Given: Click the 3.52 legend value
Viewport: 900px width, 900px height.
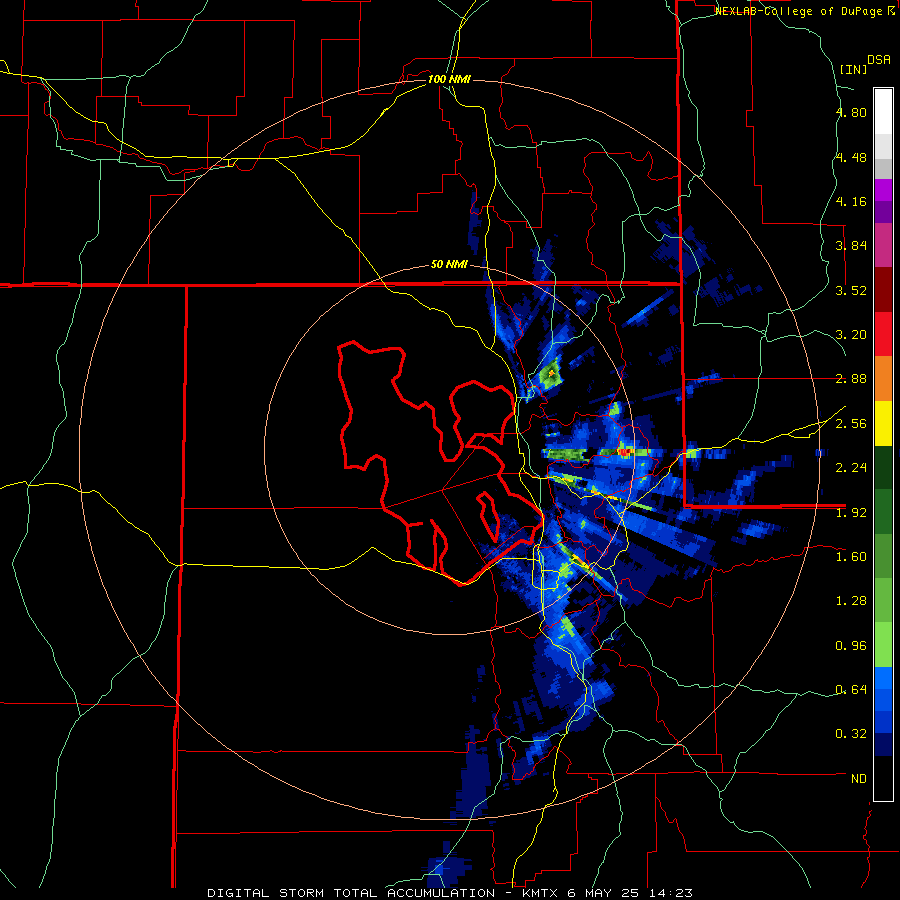Looking at the screenshot, I should 851,290.
